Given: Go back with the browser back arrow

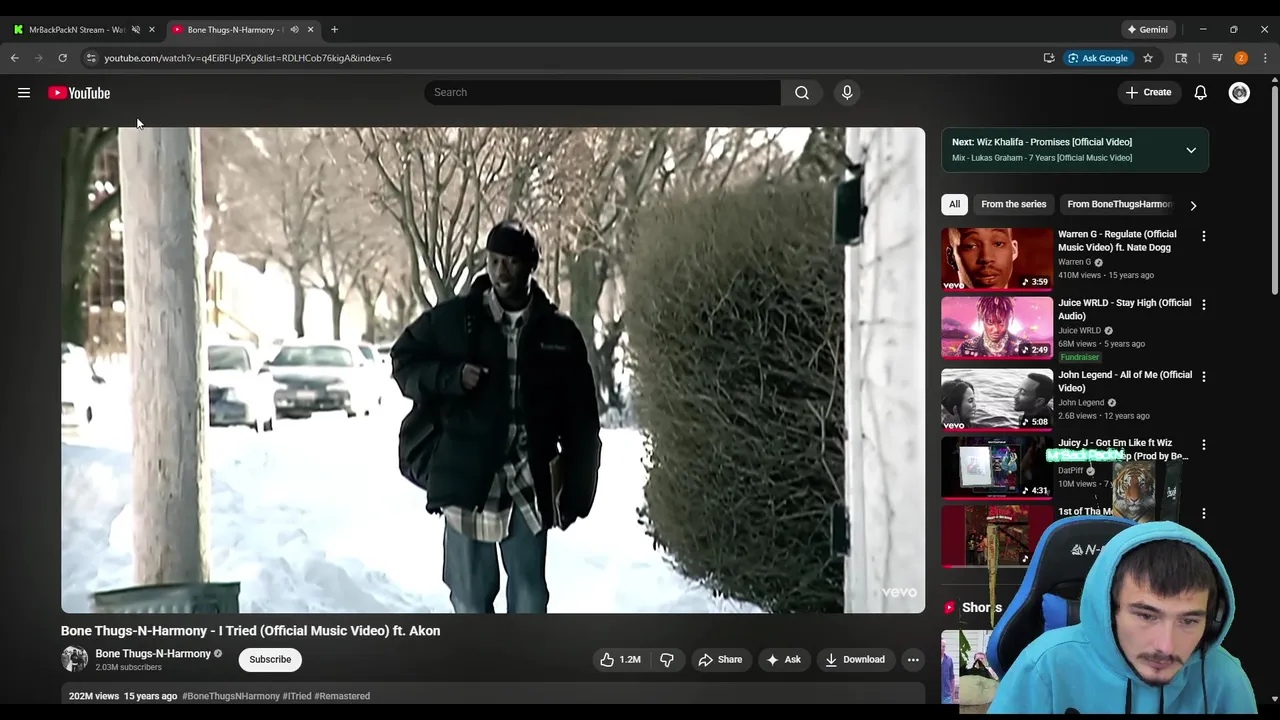Looking at the screenshot, I should click(15, 58).
